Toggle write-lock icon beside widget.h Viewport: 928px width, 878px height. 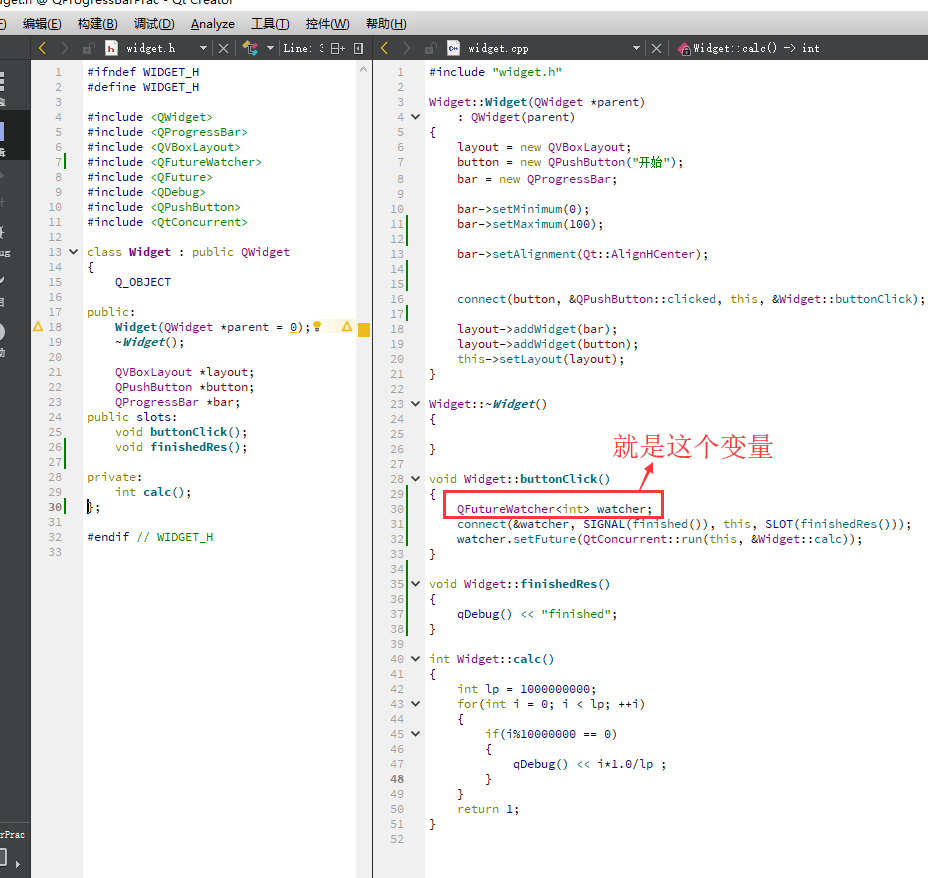tap(89, 48)
